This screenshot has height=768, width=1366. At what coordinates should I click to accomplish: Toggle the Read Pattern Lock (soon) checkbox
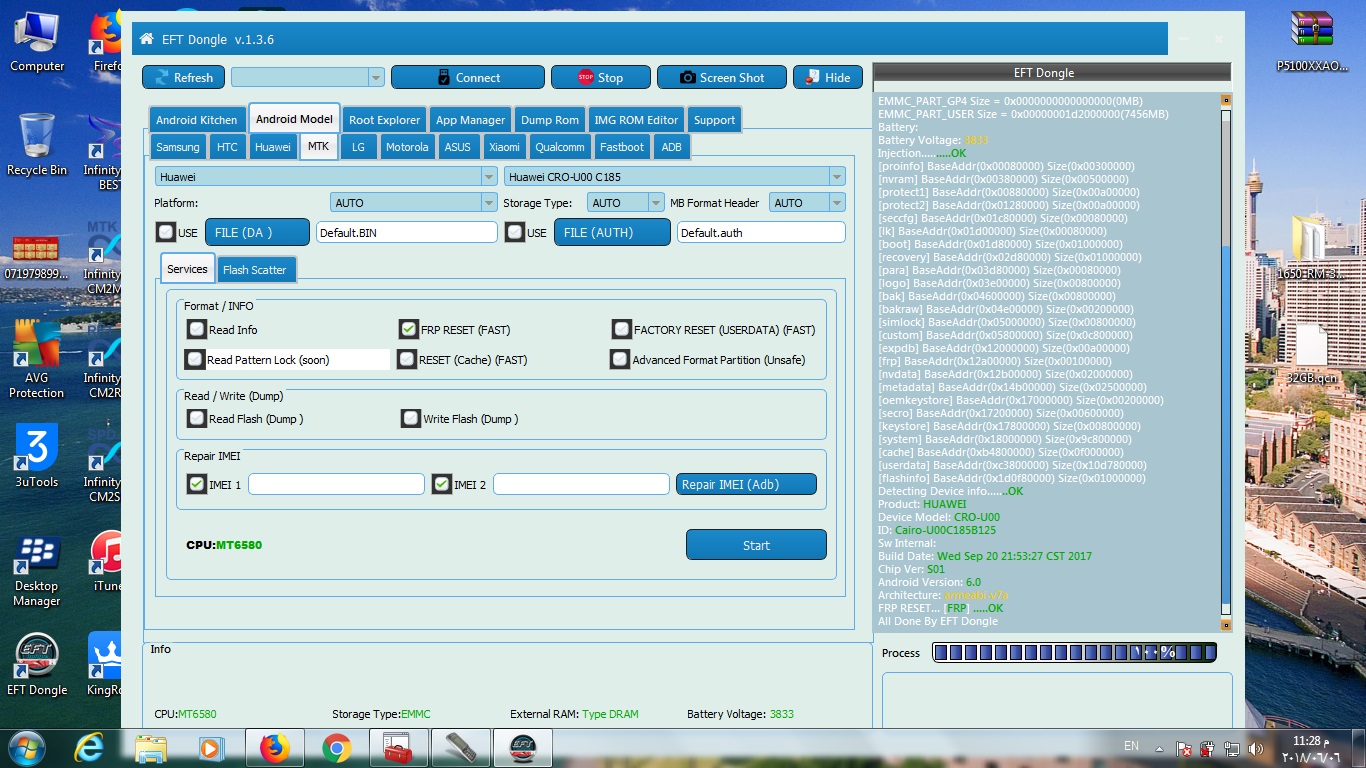pyautogui.click(x=195, y=359)
